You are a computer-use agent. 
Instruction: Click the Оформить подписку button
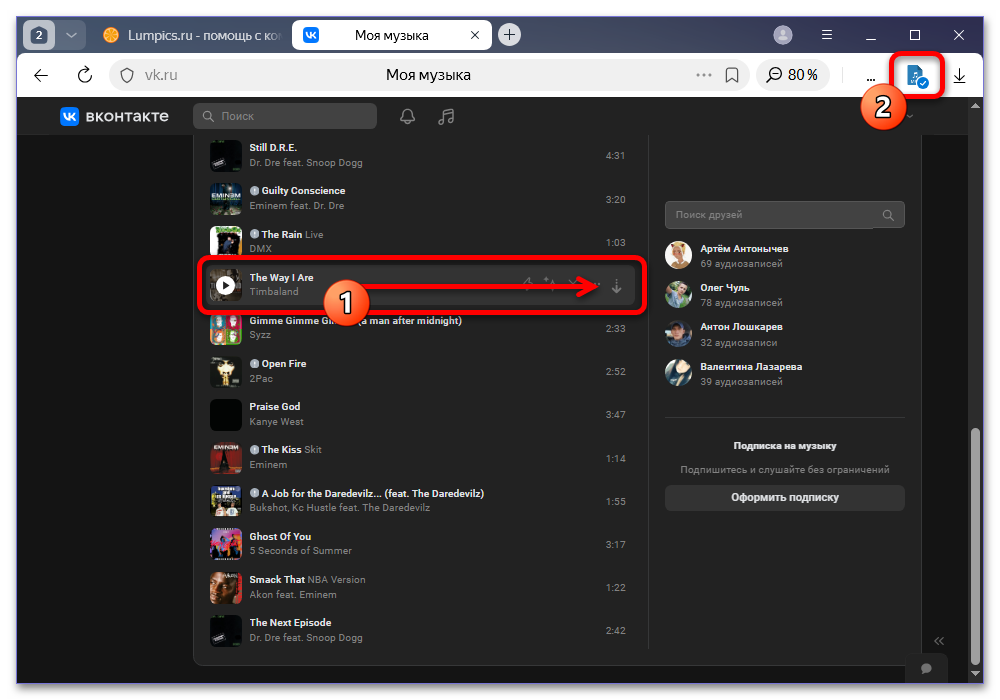tap(784, 498)
